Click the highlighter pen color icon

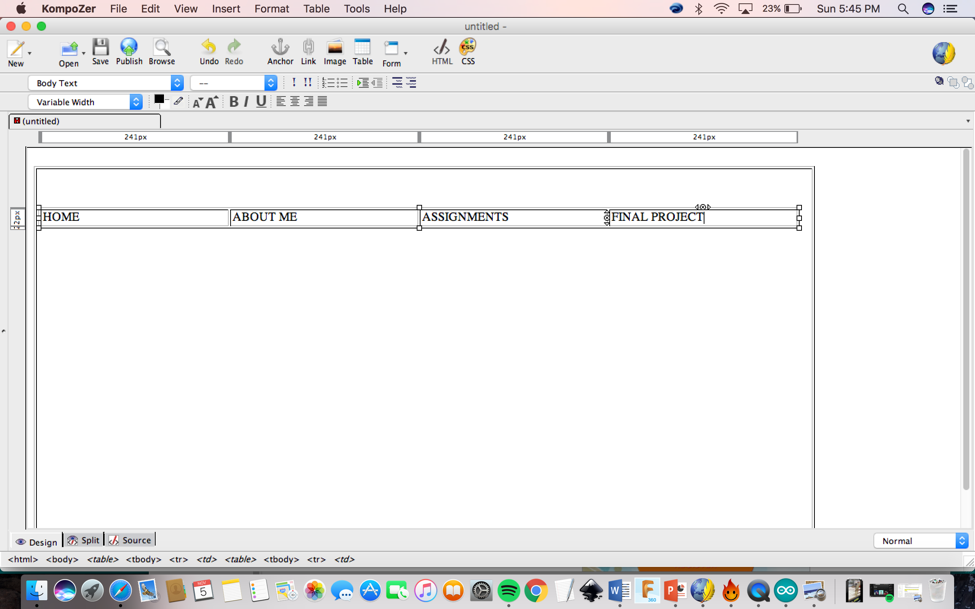[x=178, y=101]
